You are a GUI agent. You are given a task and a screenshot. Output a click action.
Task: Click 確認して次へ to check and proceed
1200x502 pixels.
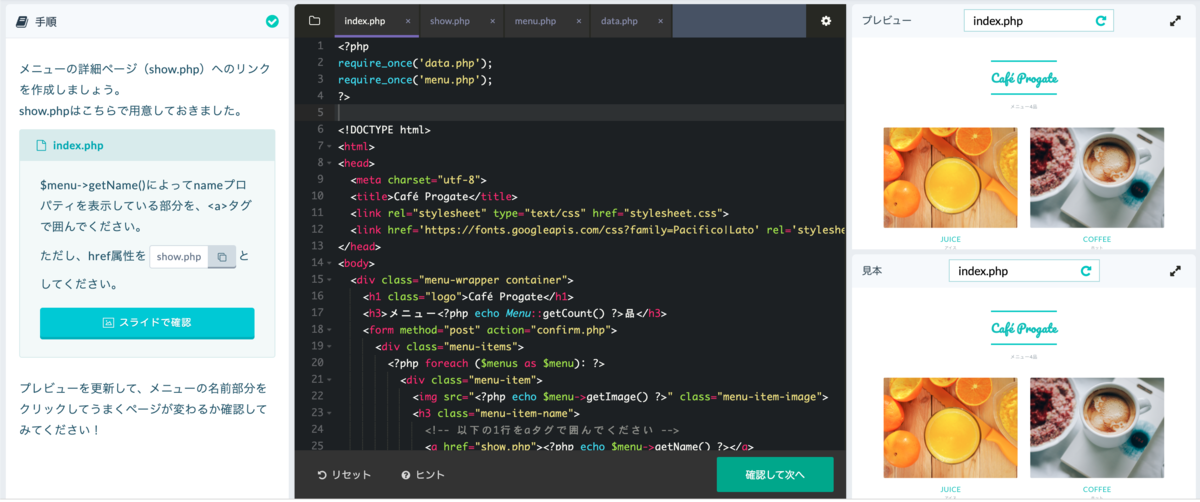point(775,474)
